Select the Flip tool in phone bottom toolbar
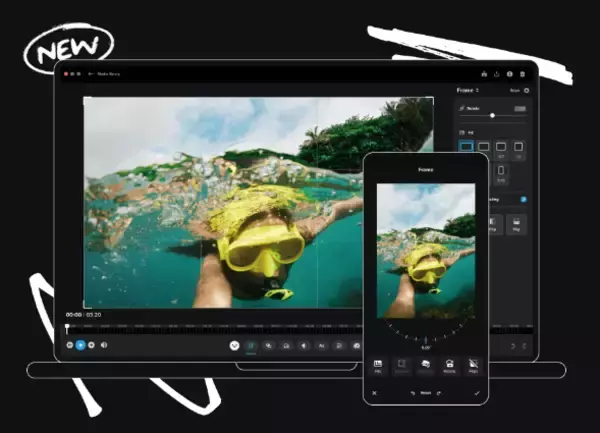 (473, 366)
